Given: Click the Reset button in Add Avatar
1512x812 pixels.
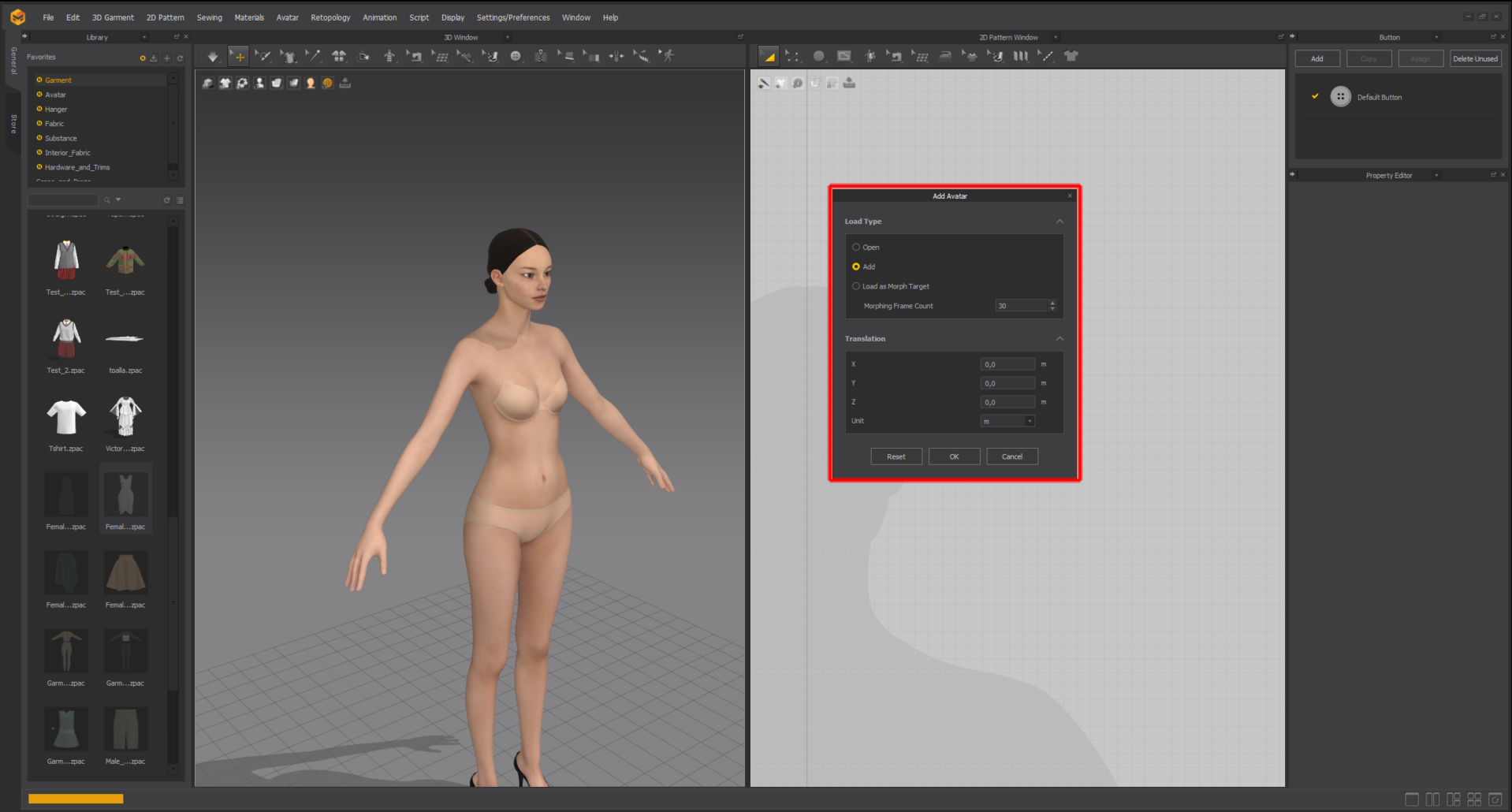Looking at the screenshot, I should [896, 456].
